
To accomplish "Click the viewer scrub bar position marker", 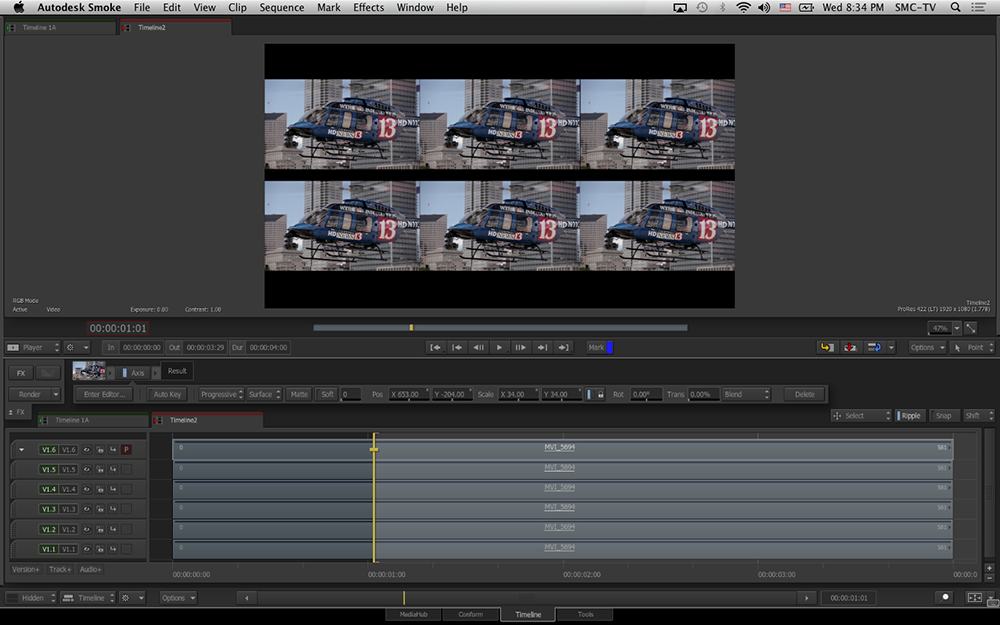I will click(411, 327).
